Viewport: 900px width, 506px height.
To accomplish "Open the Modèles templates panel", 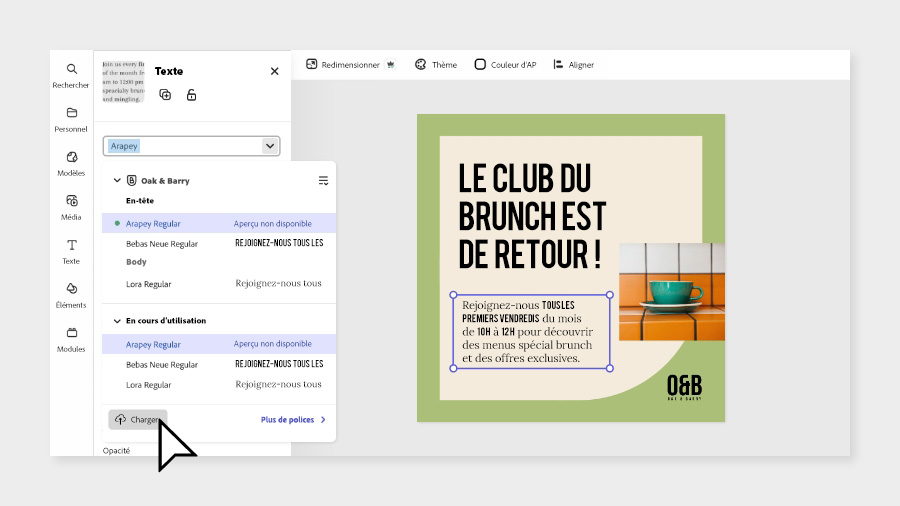I will 71,164.
